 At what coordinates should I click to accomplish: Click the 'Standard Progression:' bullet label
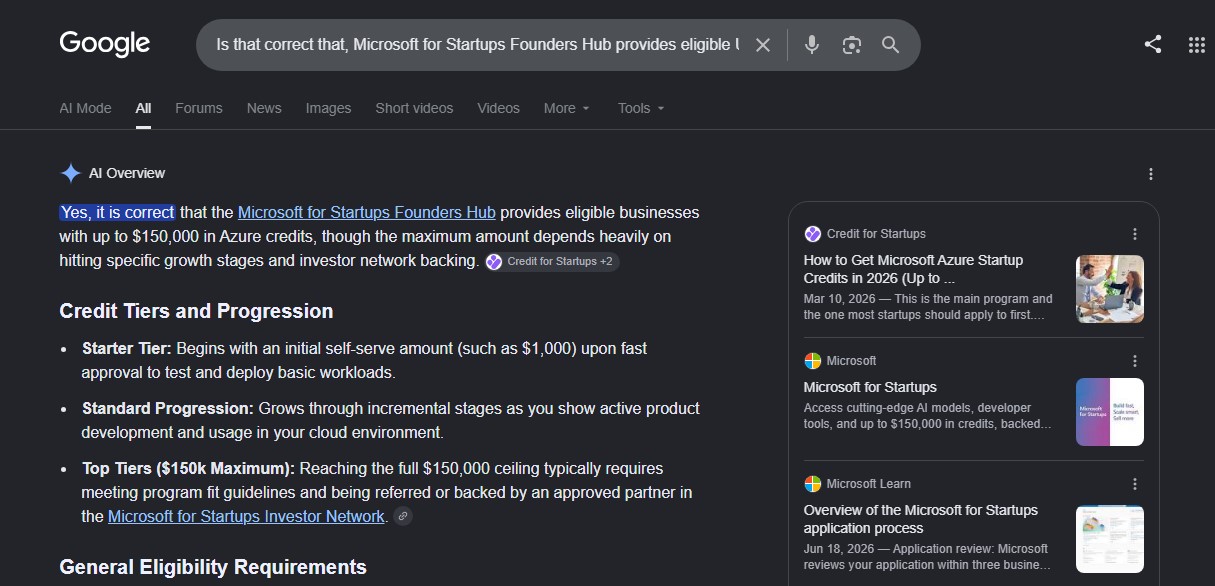[168, 408]
